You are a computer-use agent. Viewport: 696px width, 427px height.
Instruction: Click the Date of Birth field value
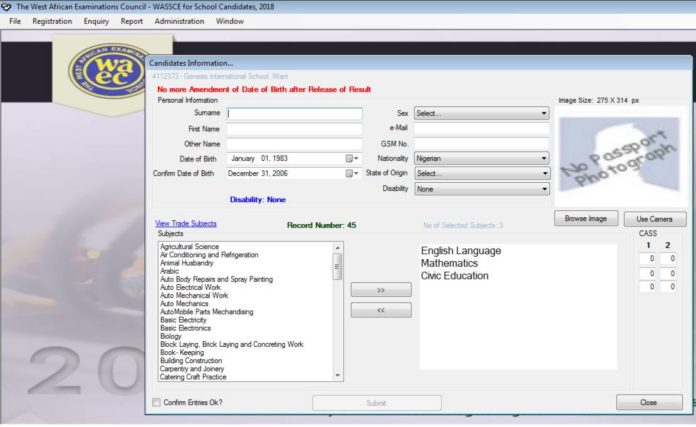(x=260, y=158)
